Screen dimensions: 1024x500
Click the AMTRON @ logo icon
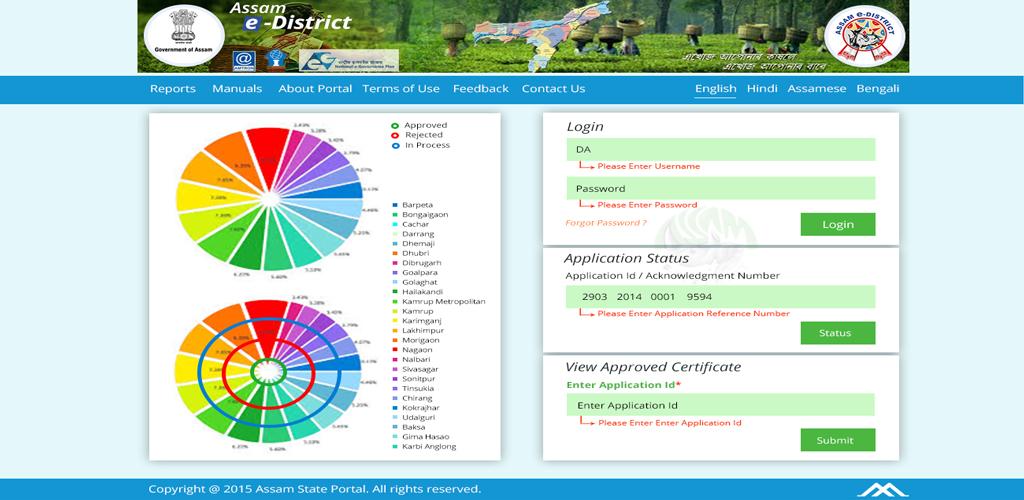[244, 61]
